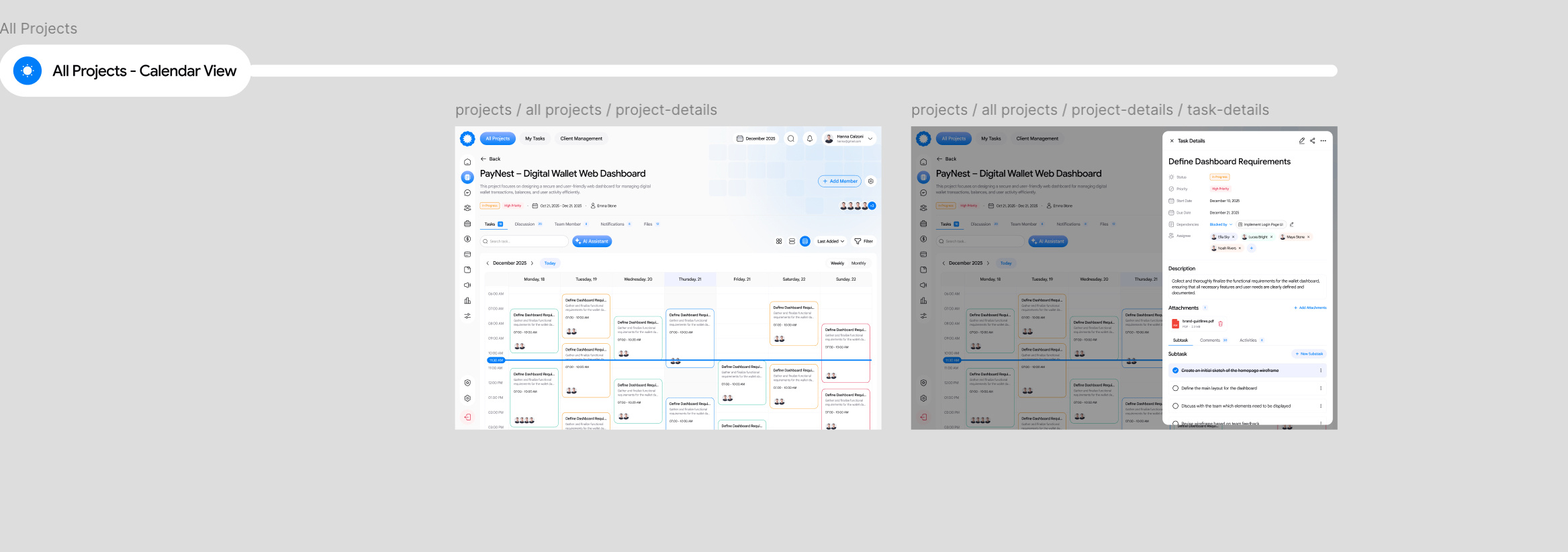
Task: Click the pencil edit icon in Task Details header
Action: (x=1301, y=141)
